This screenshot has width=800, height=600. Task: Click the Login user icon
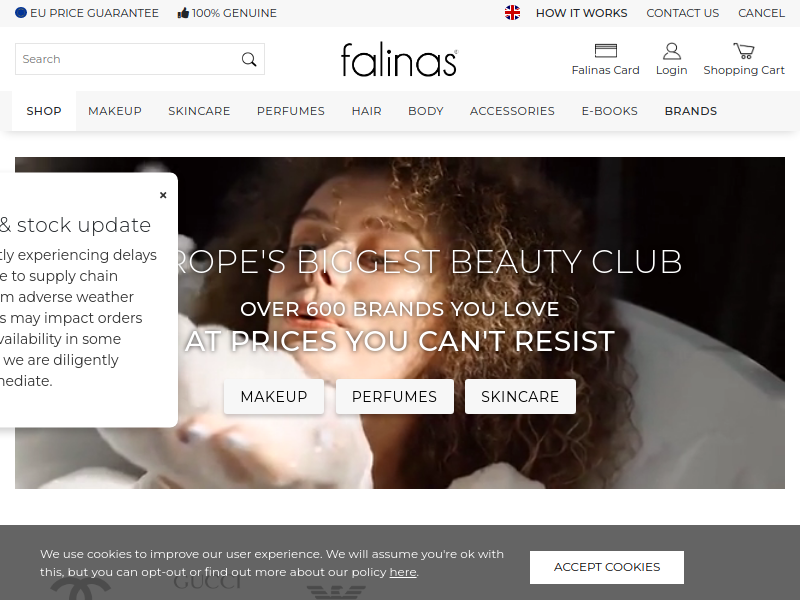point(671,51)
